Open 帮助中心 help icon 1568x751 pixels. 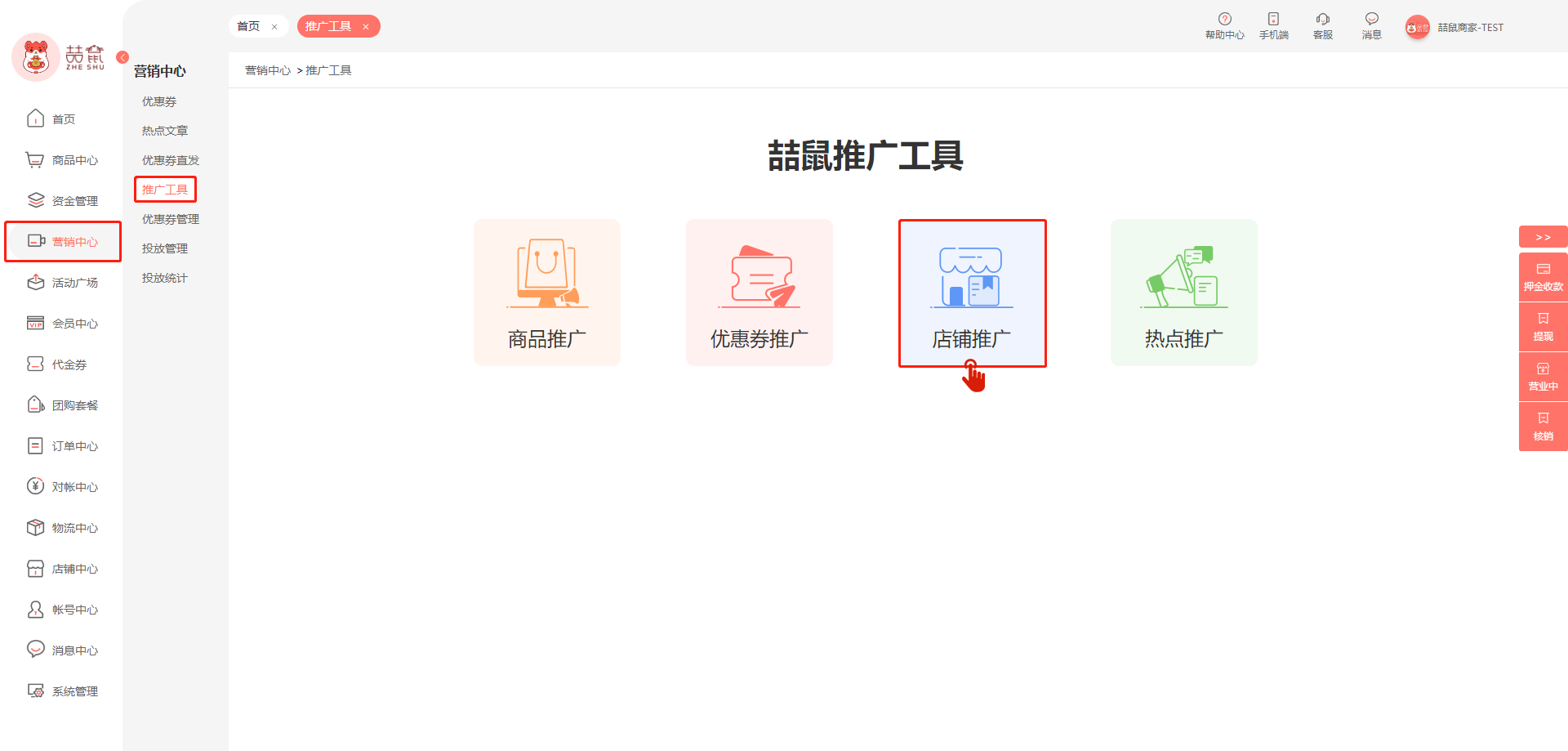click(x=1225, y=26)
